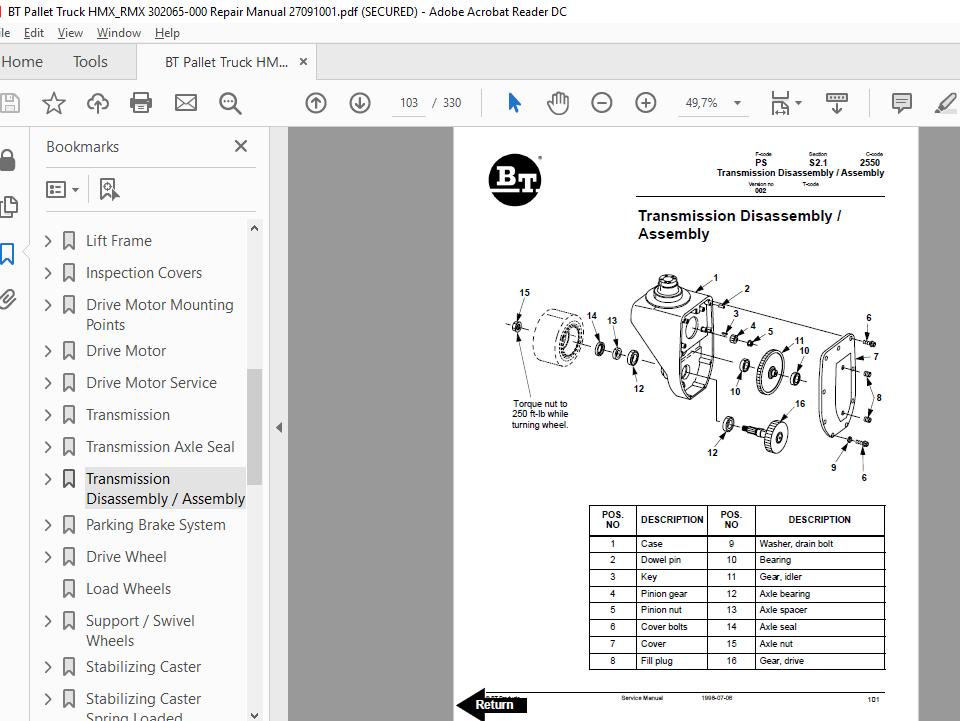Click the read mode keyboard icon
The height and width of the screenshot is (721, 960).
point(836,103)
